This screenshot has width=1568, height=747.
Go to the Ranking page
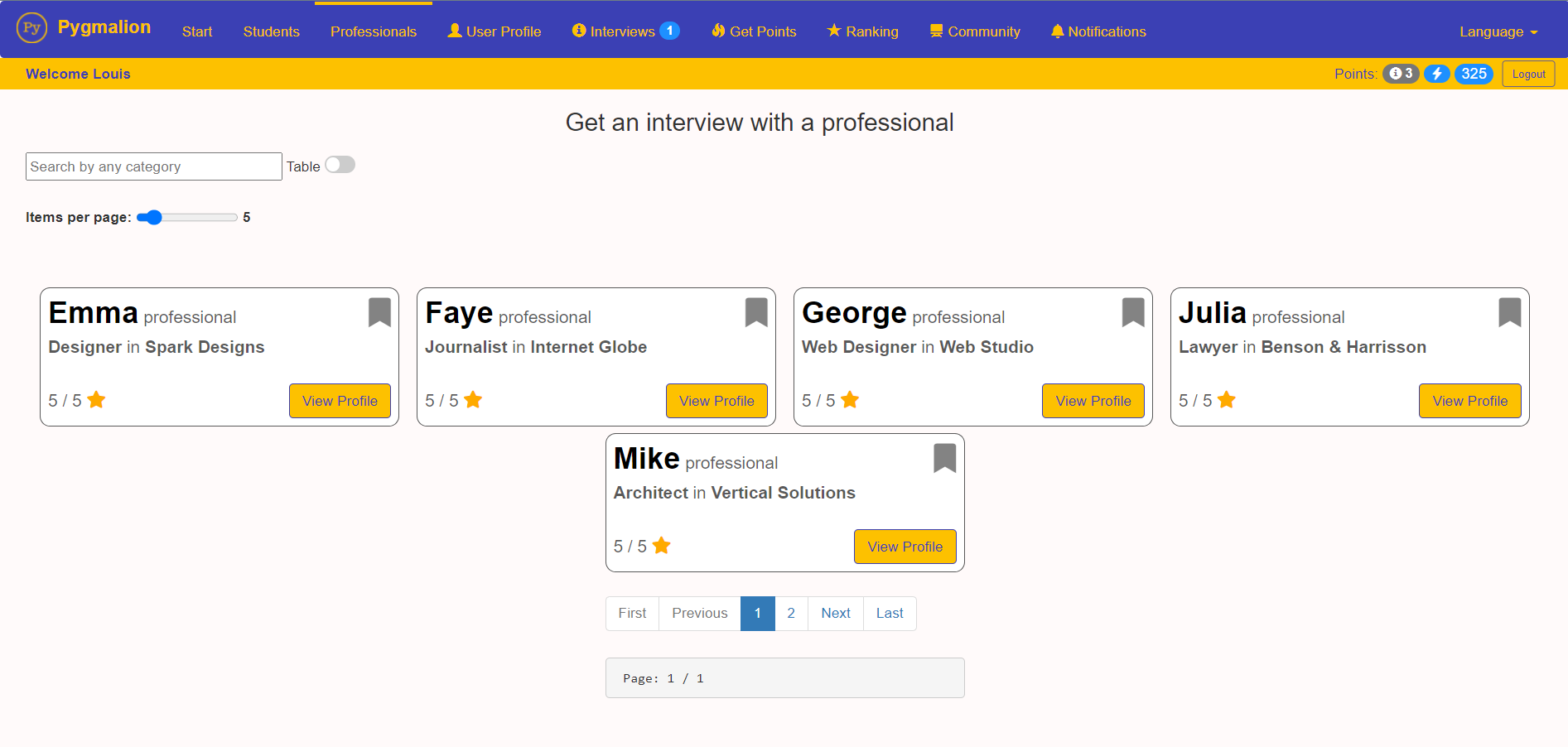point(862,31)
